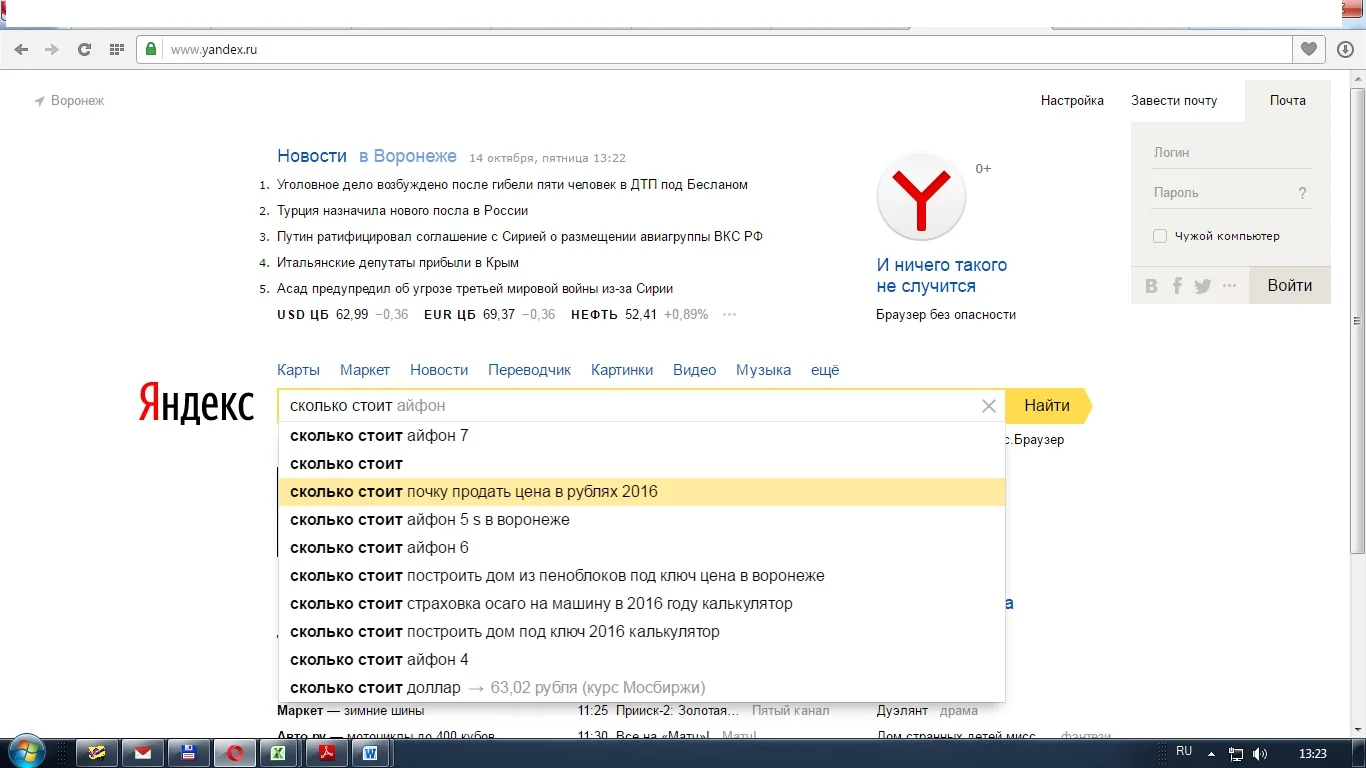Click the Войти login button
The image size is (1366, 768).
[x=1289, y=285]
